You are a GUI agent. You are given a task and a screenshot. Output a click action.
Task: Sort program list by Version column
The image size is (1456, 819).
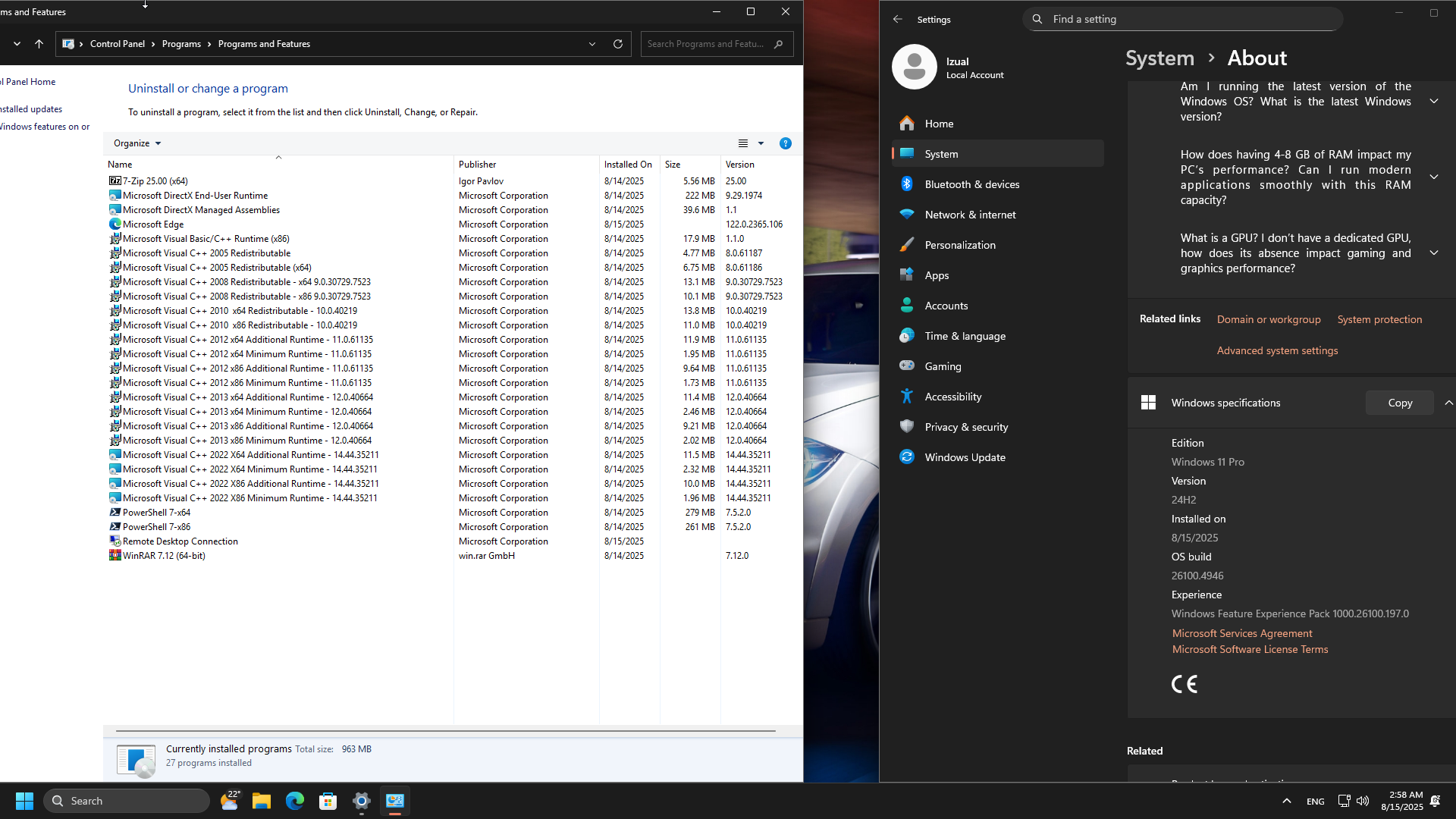coord(761,165)
